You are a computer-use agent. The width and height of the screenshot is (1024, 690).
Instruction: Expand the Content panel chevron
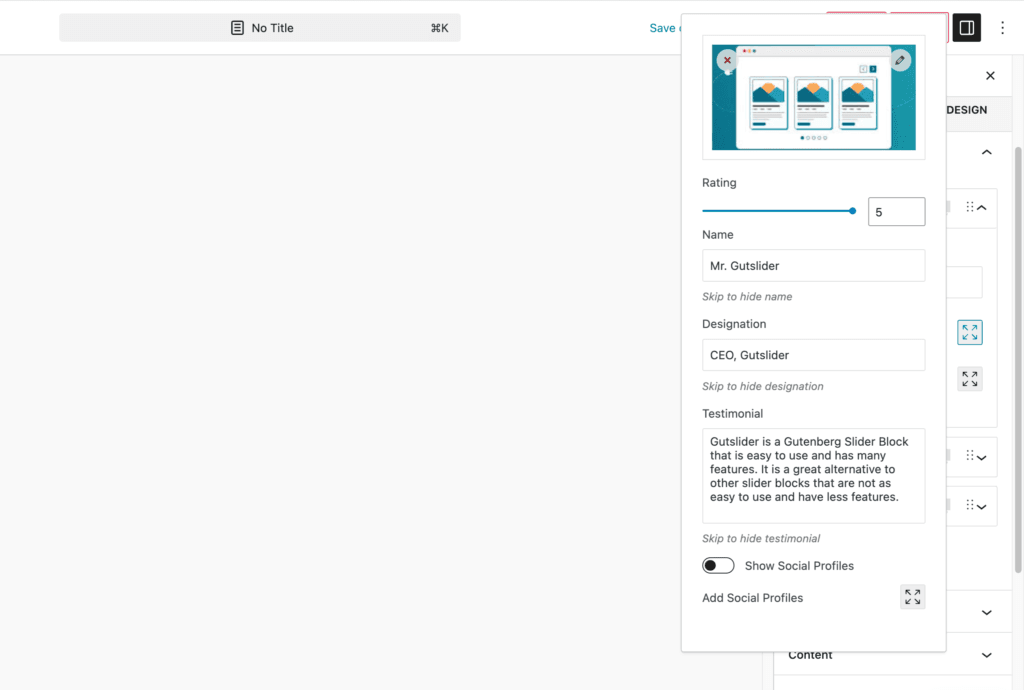tap(986, 655)
